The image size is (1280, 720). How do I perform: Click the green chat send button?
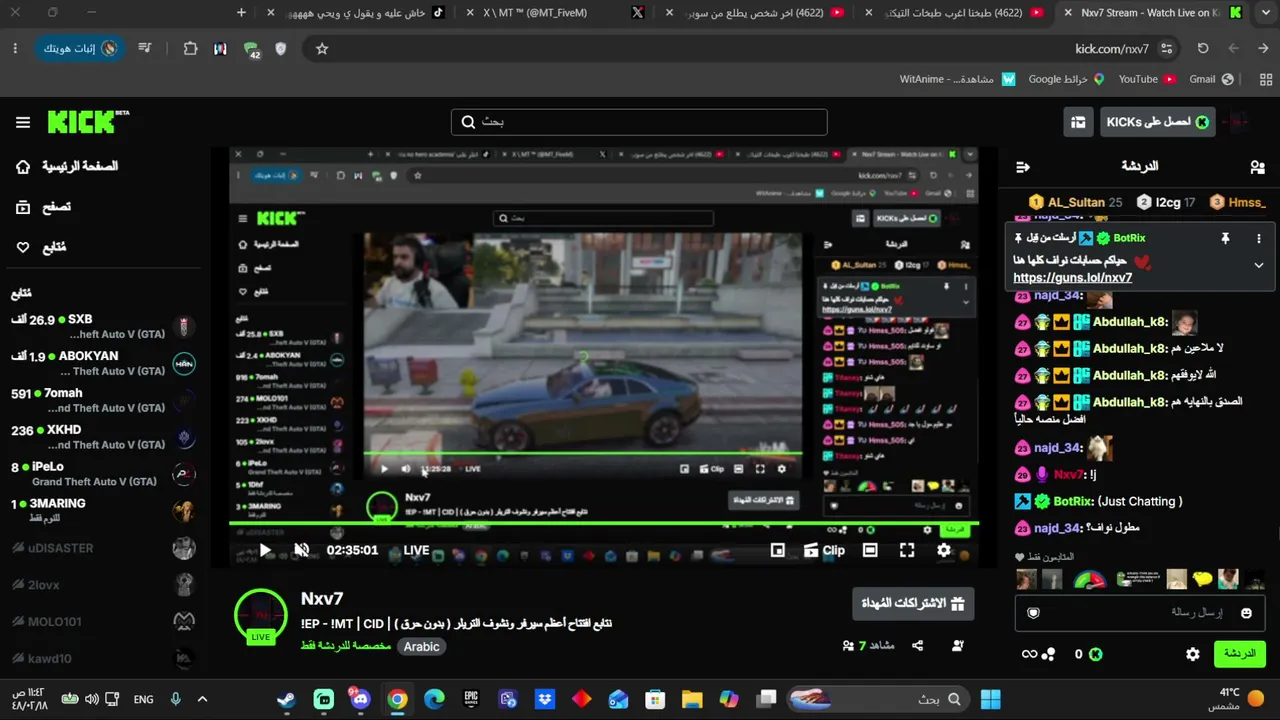coord(1239,654)
